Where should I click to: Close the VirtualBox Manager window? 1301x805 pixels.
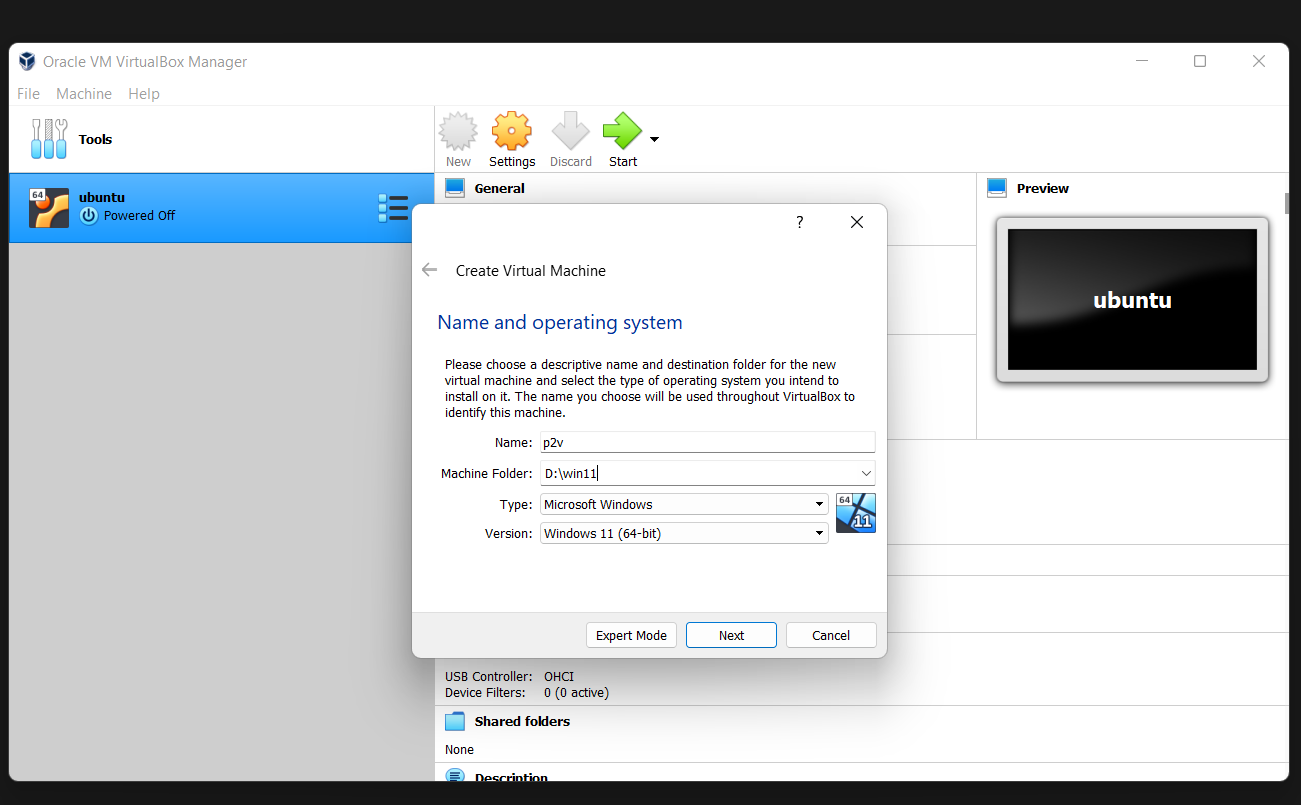tap(1259, 61)
